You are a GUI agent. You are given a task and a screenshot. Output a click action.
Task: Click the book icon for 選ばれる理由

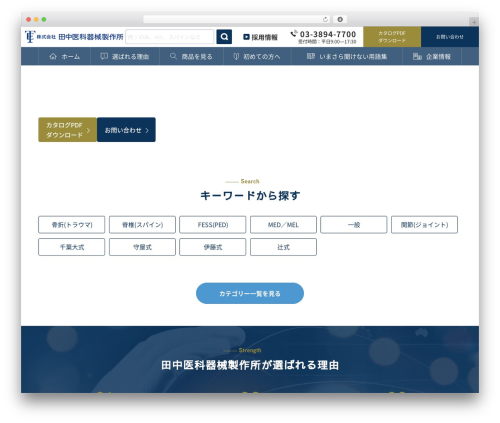click(x=104, y=56)
